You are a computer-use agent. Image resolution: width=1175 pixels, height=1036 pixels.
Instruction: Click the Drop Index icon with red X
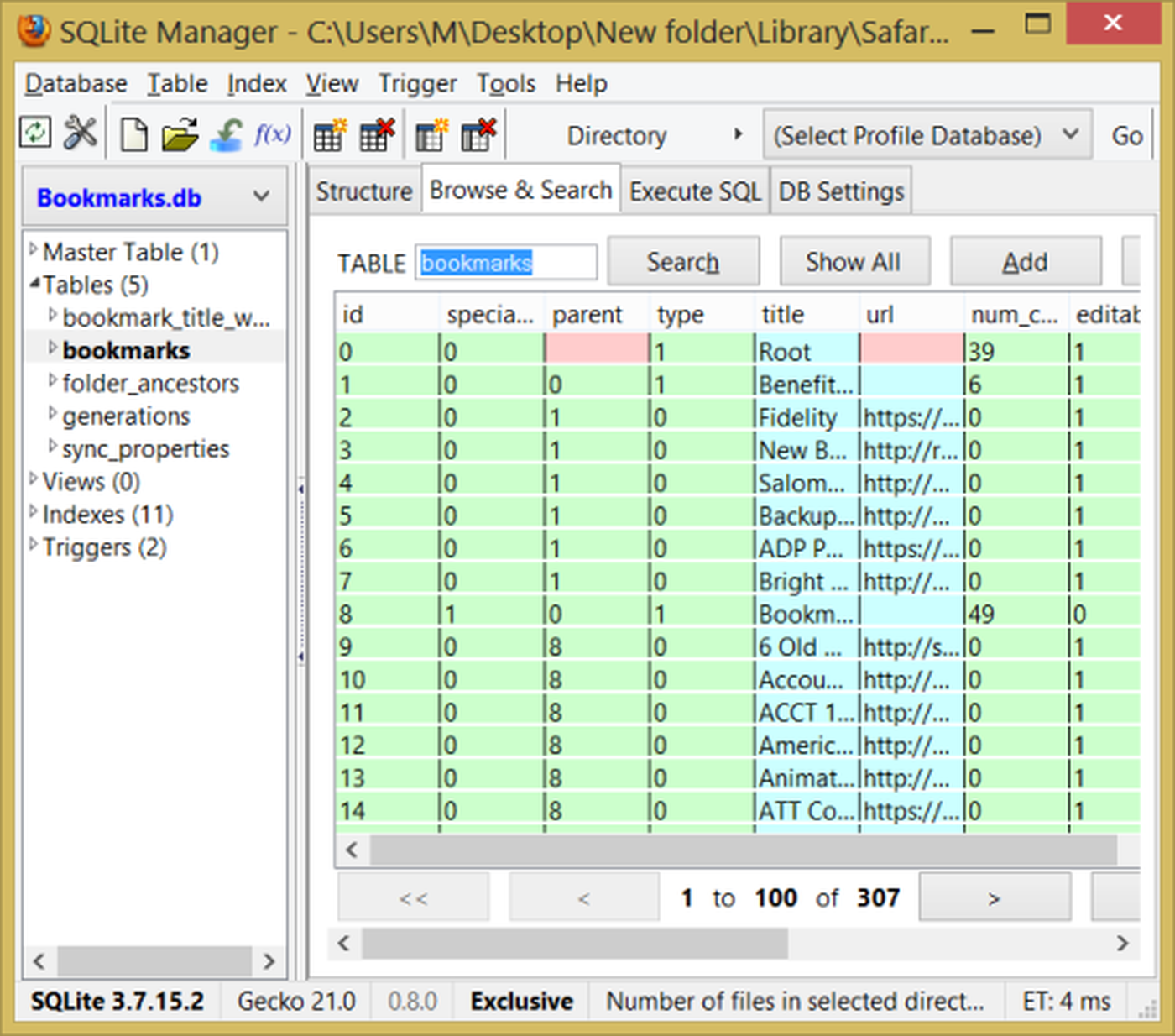coord(478,134)
